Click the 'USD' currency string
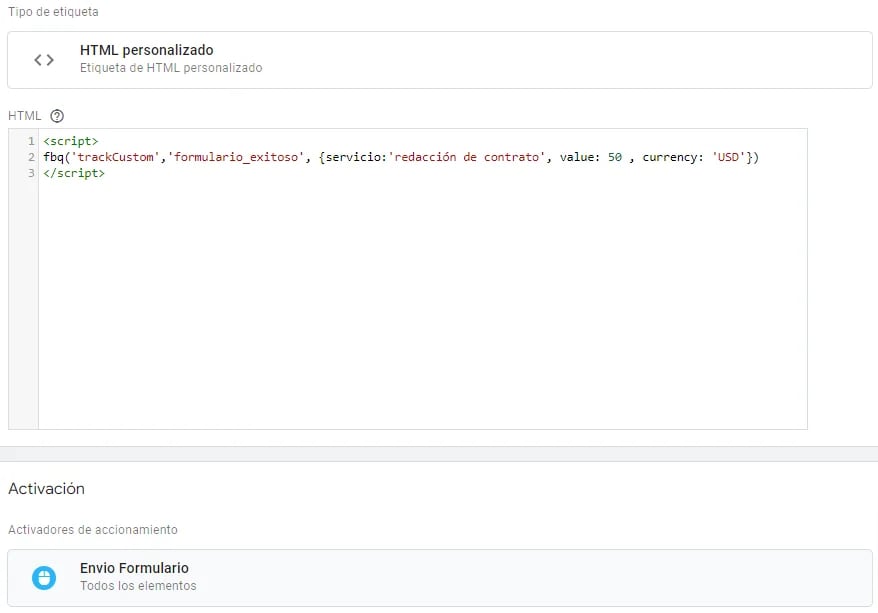 728,157
